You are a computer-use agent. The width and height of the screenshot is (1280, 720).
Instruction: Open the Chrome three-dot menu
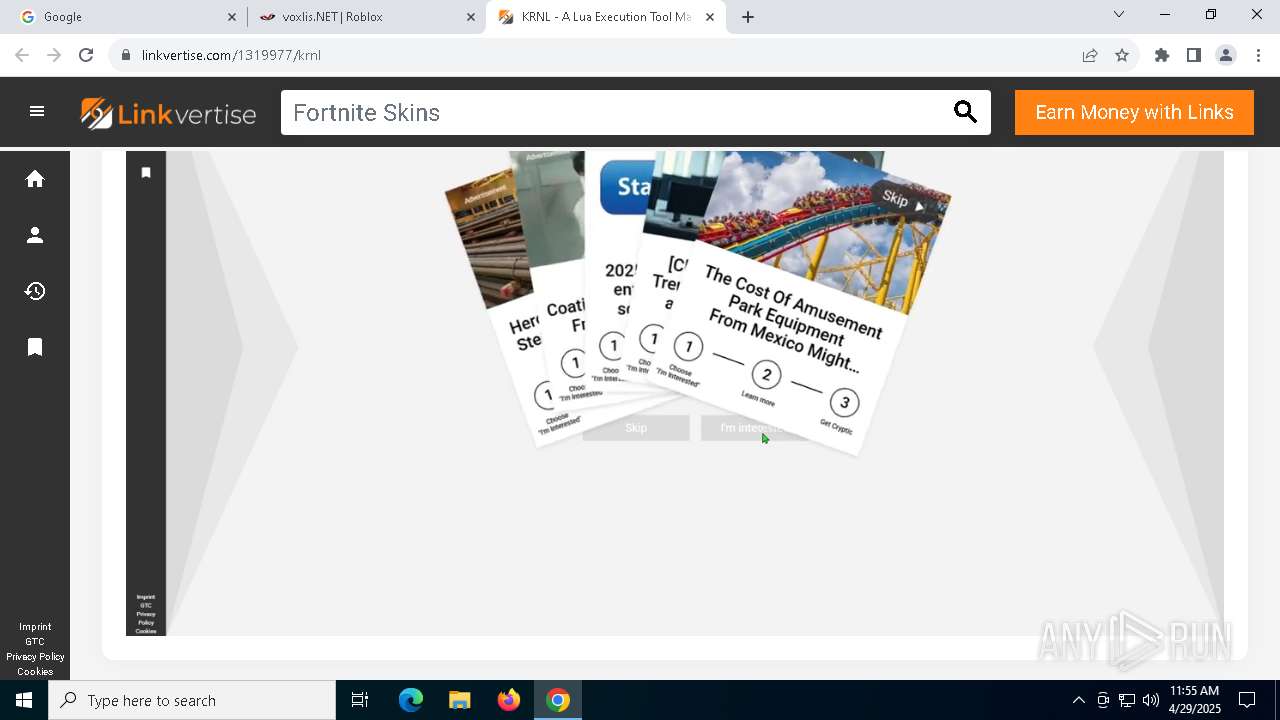point(1258,55)
